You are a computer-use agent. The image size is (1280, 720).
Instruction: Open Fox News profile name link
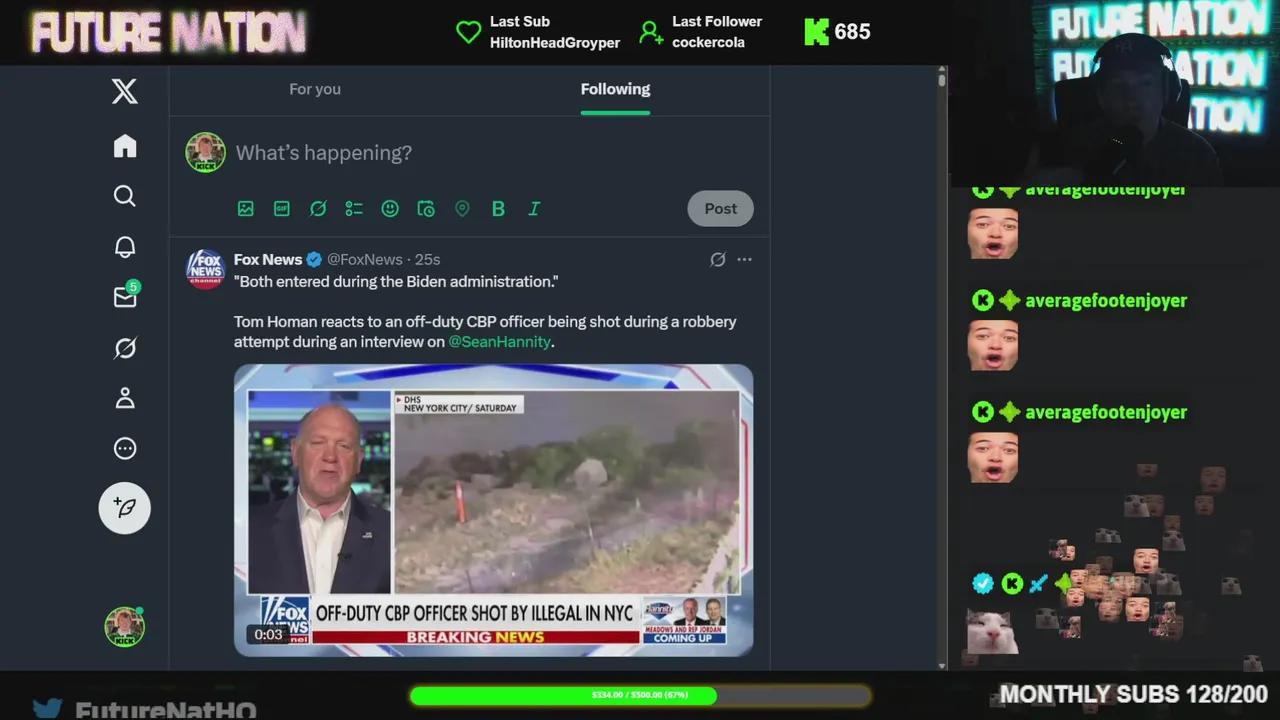268,259
